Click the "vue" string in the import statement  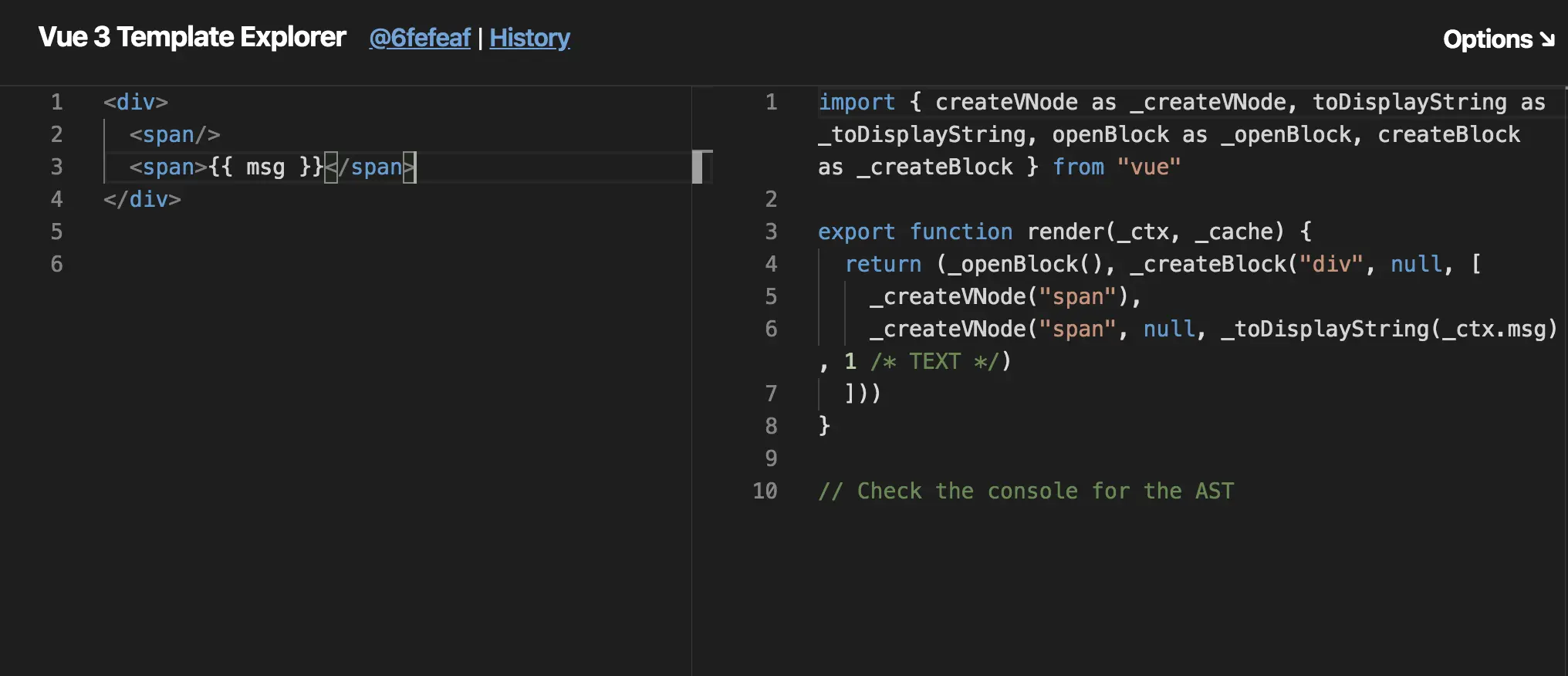pyautogui.click(x=1148, y=167)
